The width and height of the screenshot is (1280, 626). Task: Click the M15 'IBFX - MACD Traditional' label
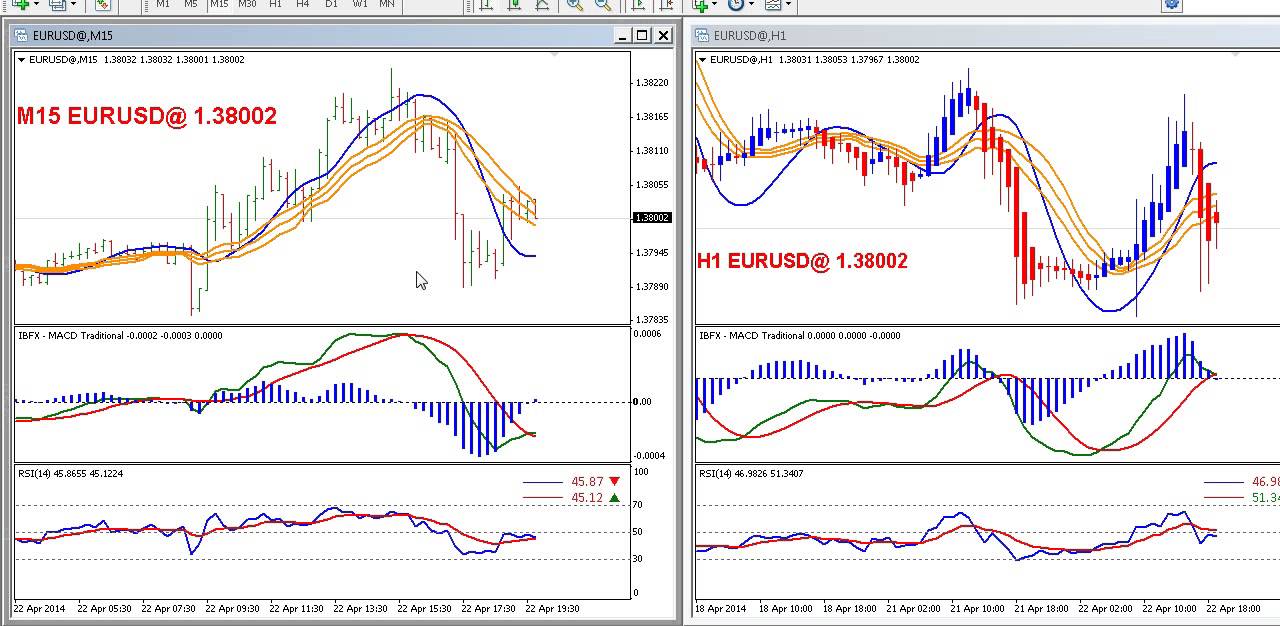(70, 336)
